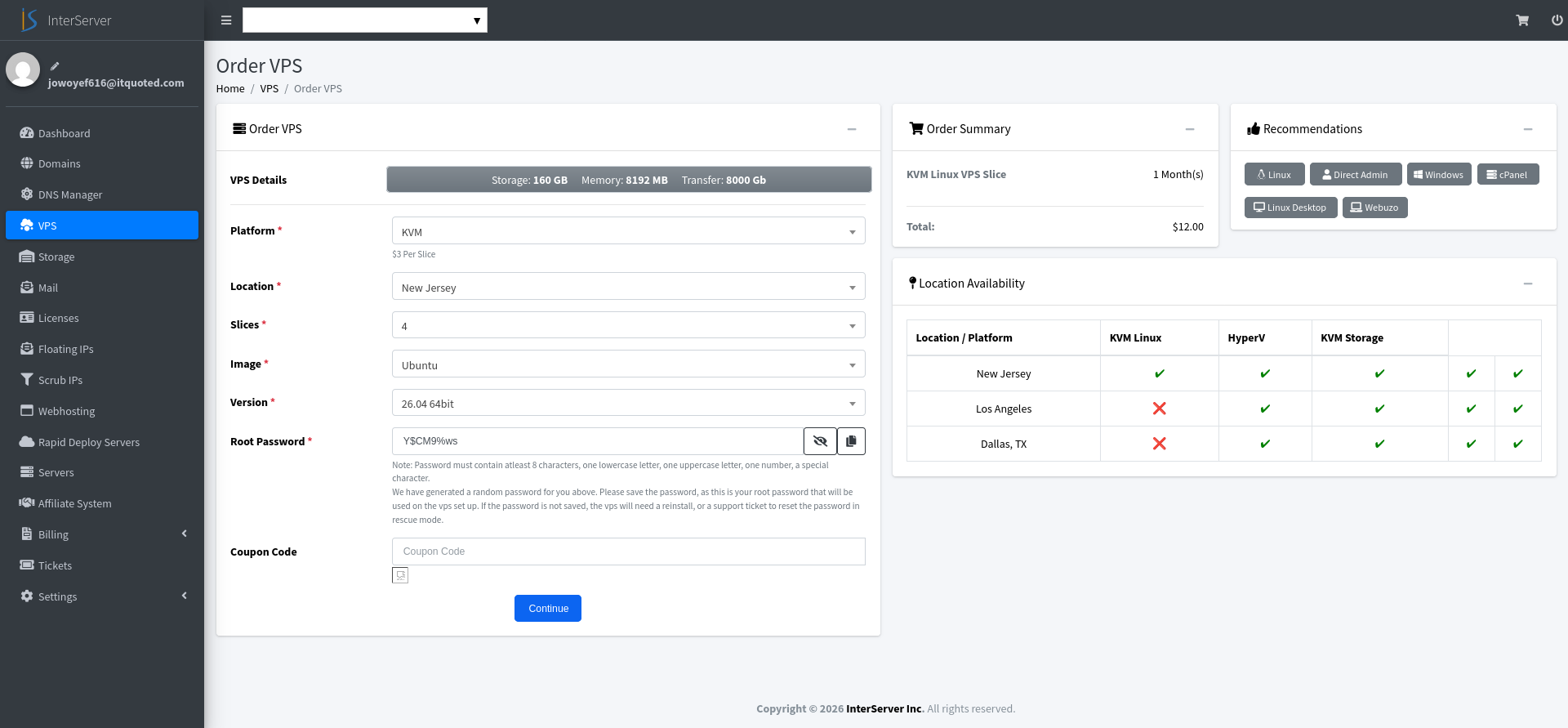
Task: Click the "1 Month(s)" value
Action: [x=1178, y=175]
